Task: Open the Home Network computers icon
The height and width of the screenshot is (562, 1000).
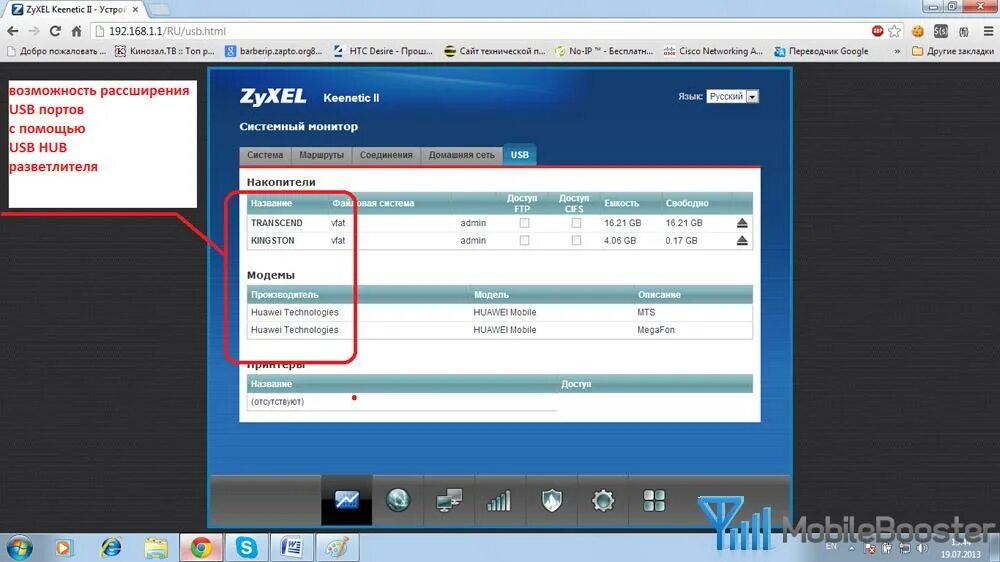Action: pyautogui.click(x=449, y=501)
